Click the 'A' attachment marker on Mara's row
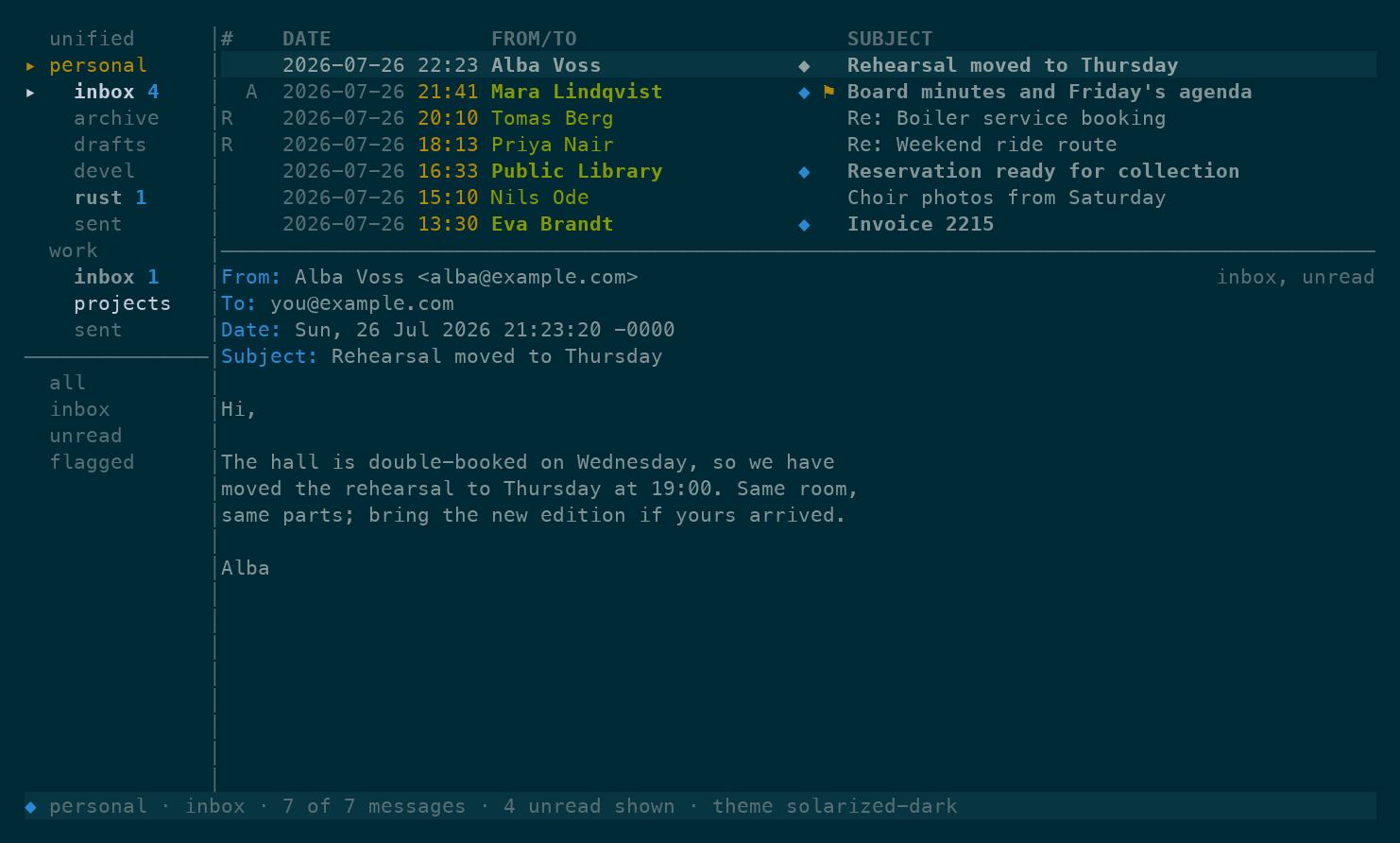Image resolution: width=1400 pixels, height=843 pixels. 251,92
